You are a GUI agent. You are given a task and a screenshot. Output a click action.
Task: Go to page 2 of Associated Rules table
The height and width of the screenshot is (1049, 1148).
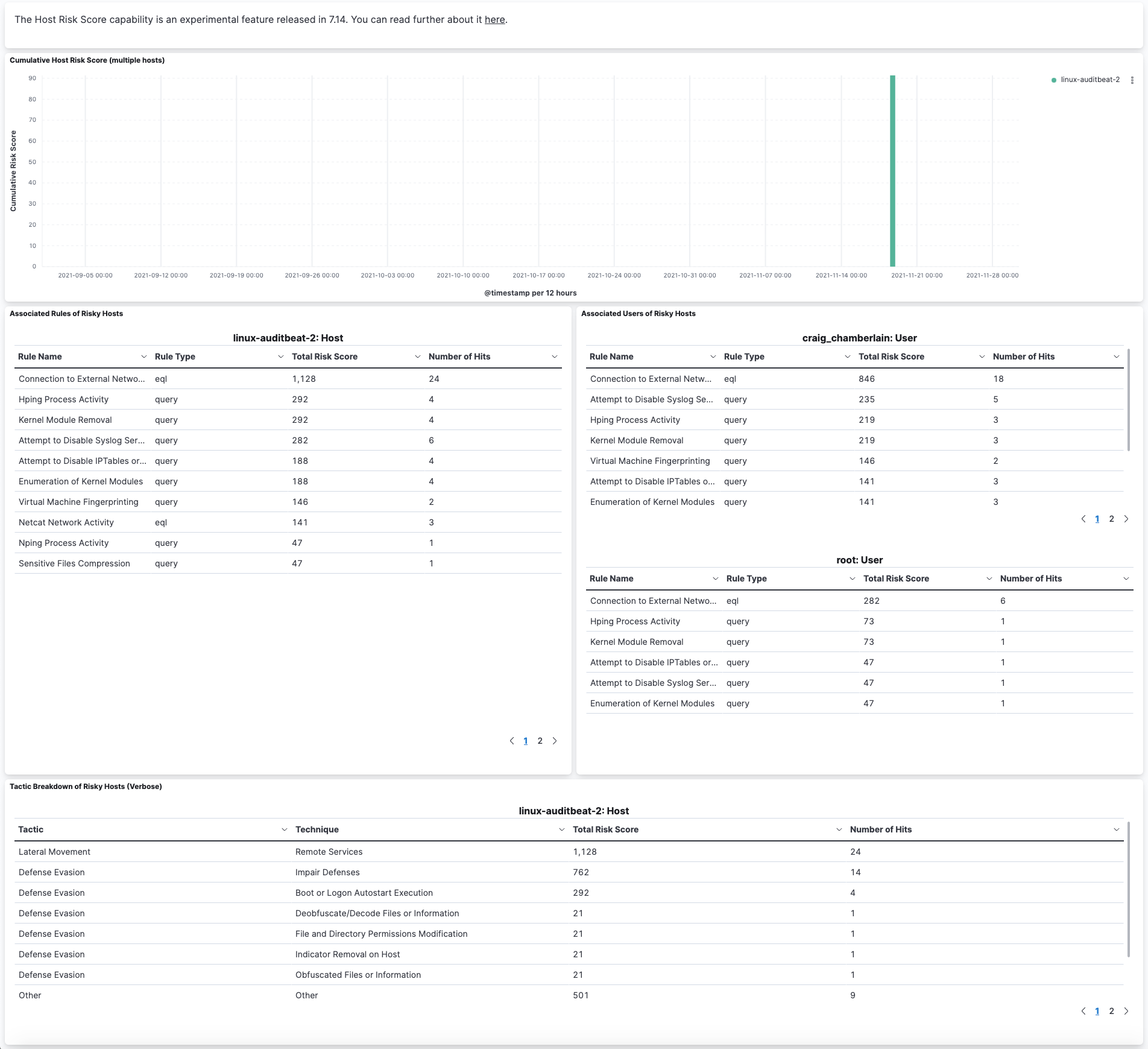click(x=540, y=740)
